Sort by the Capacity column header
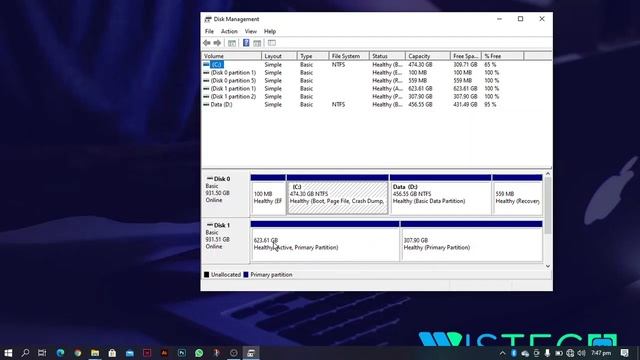This screenshot has width=640, height=360. click(x=428, y=56)
